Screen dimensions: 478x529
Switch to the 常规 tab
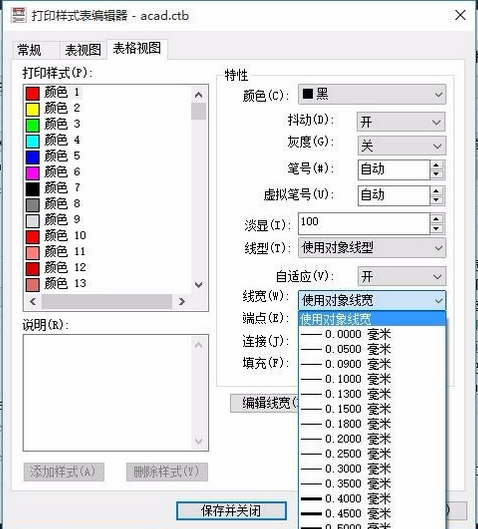pos(35,51)
